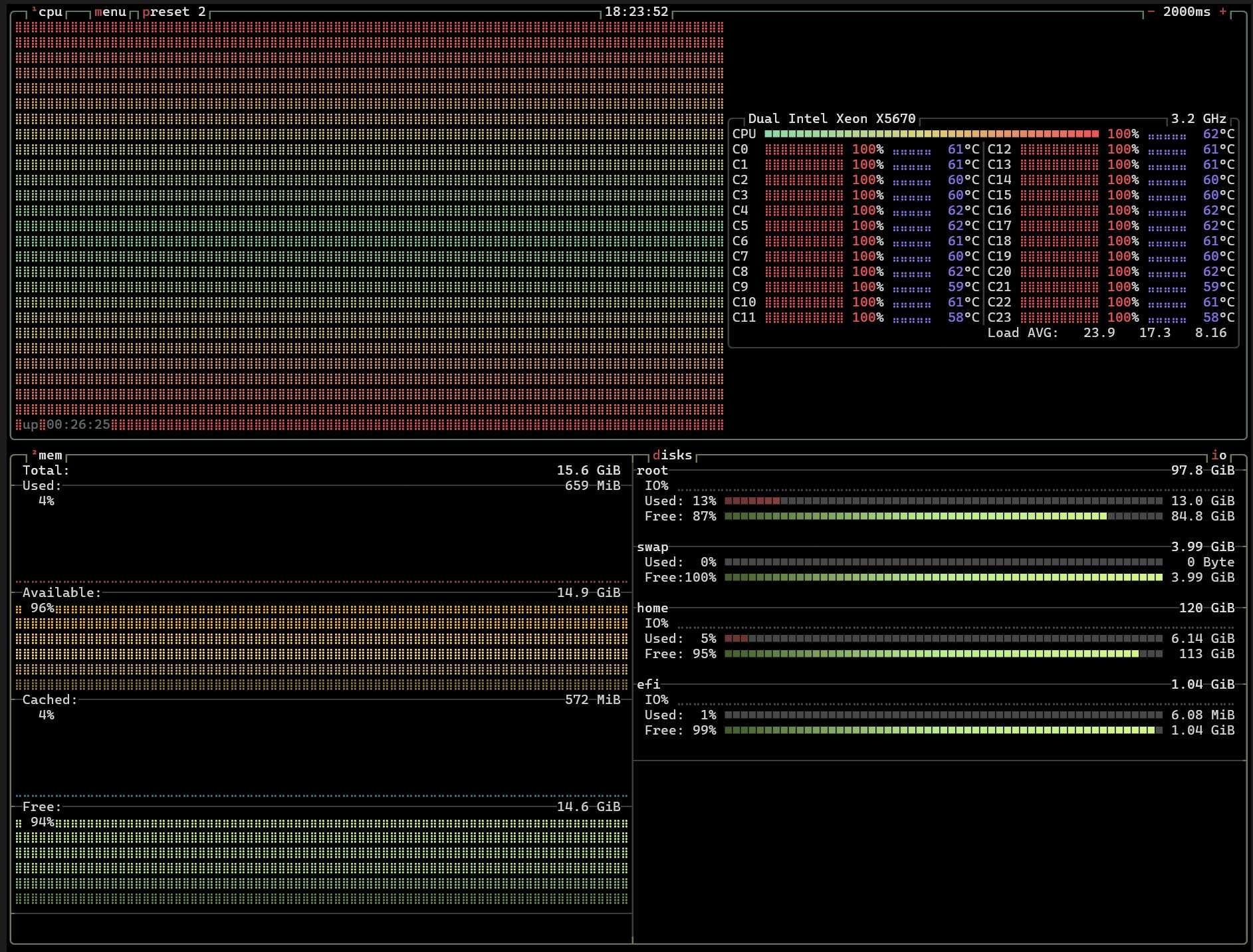Click the efi 6.08 MiB used value
The image size is (1253, 952).
pos(1203,715)
